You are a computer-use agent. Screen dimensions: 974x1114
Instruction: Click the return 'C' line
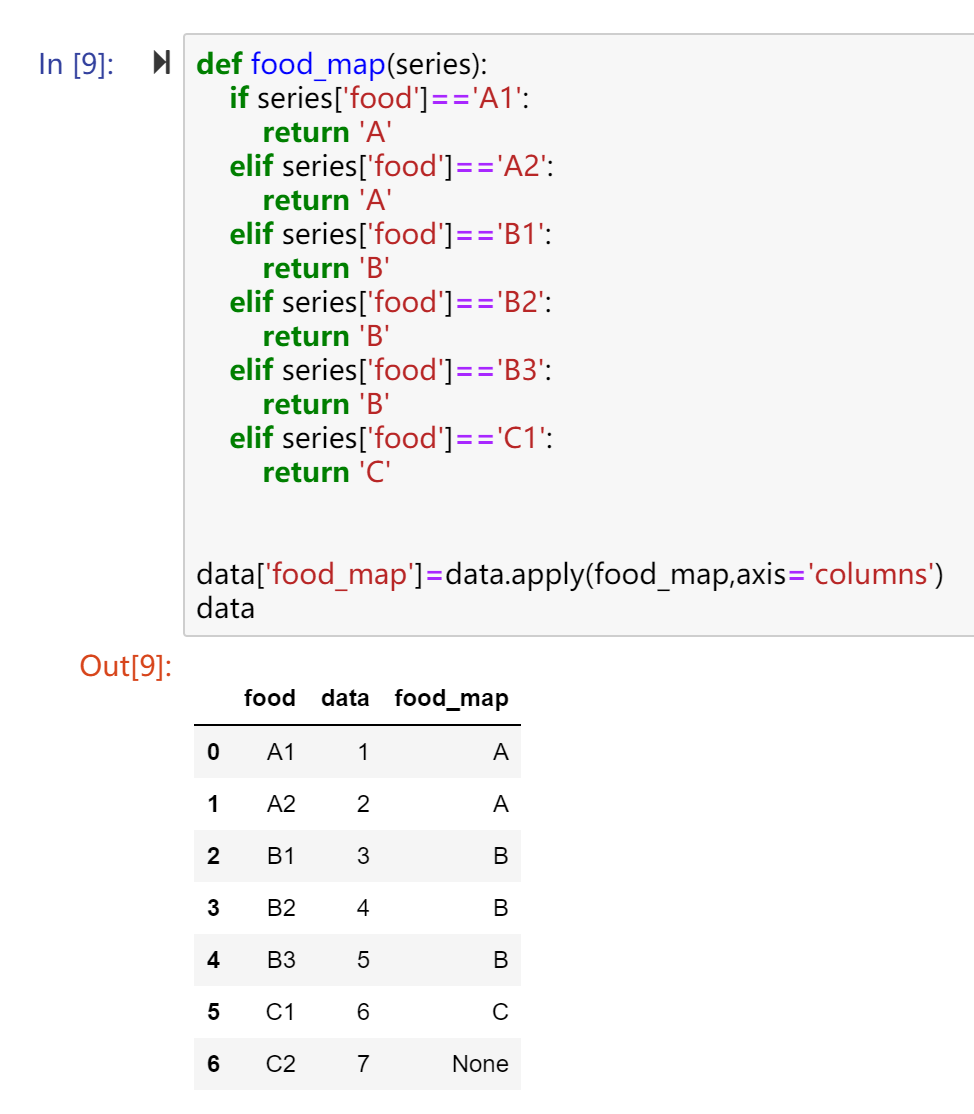pos(327,472)
